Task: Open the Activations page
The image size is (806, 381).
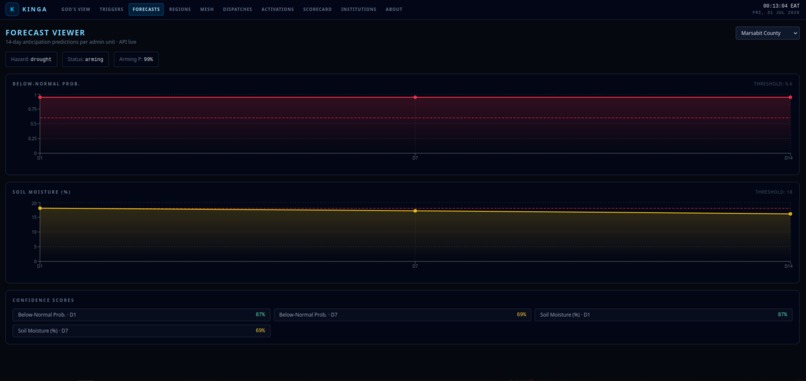Action: pyautogui.click(x=278, y=9)
